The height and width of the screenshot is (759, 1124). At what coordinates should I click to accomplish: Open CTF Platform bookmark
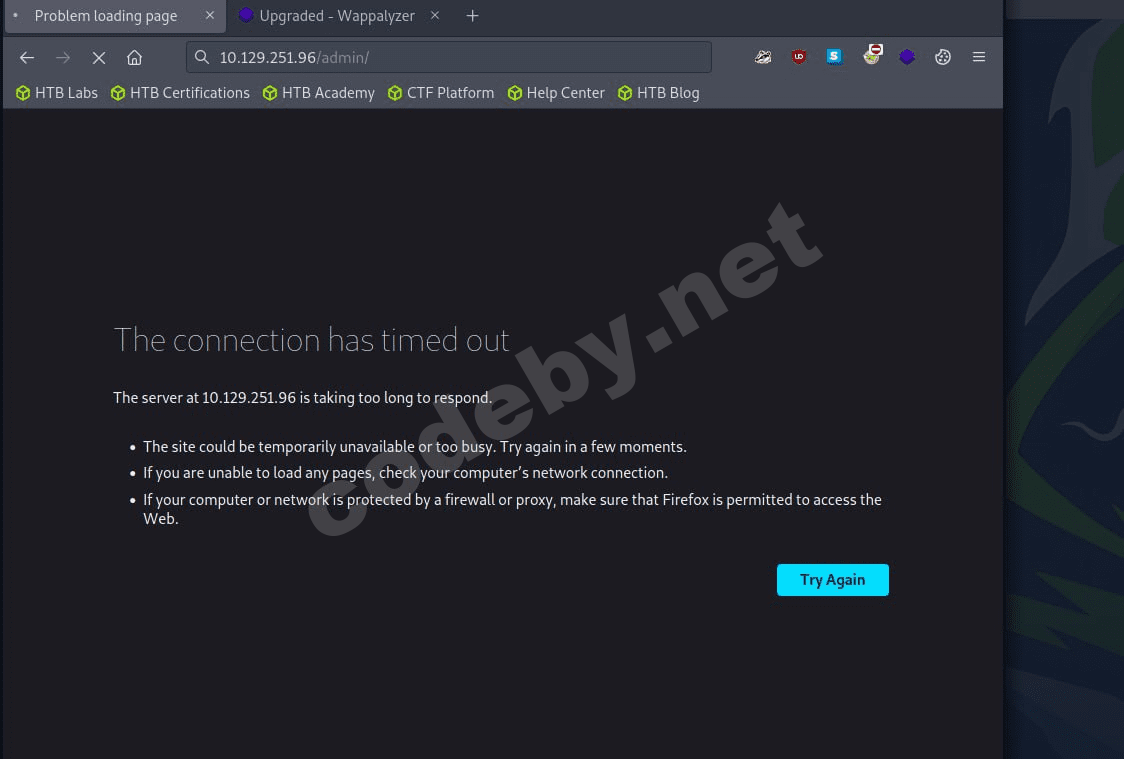(x=441, y=93)
